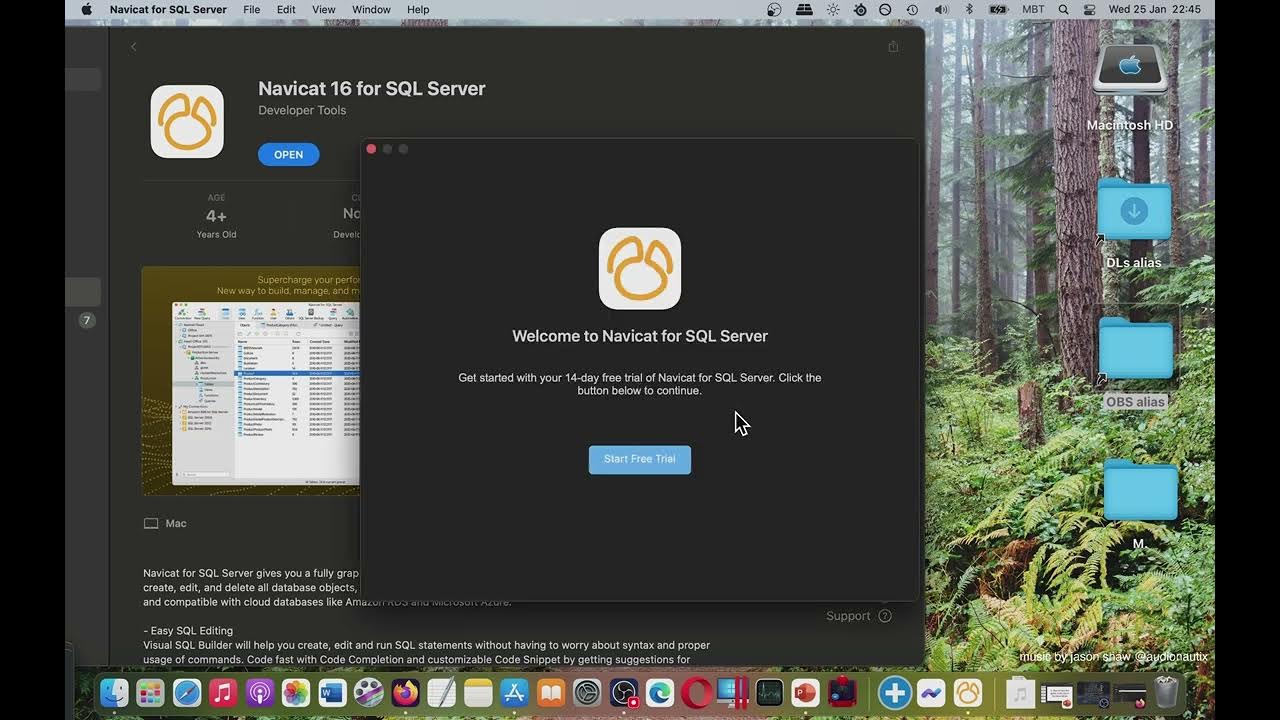Viewport: 1280px width, 720px height.
Task: Click the battery status icon
Action: (x=998, y=9)
